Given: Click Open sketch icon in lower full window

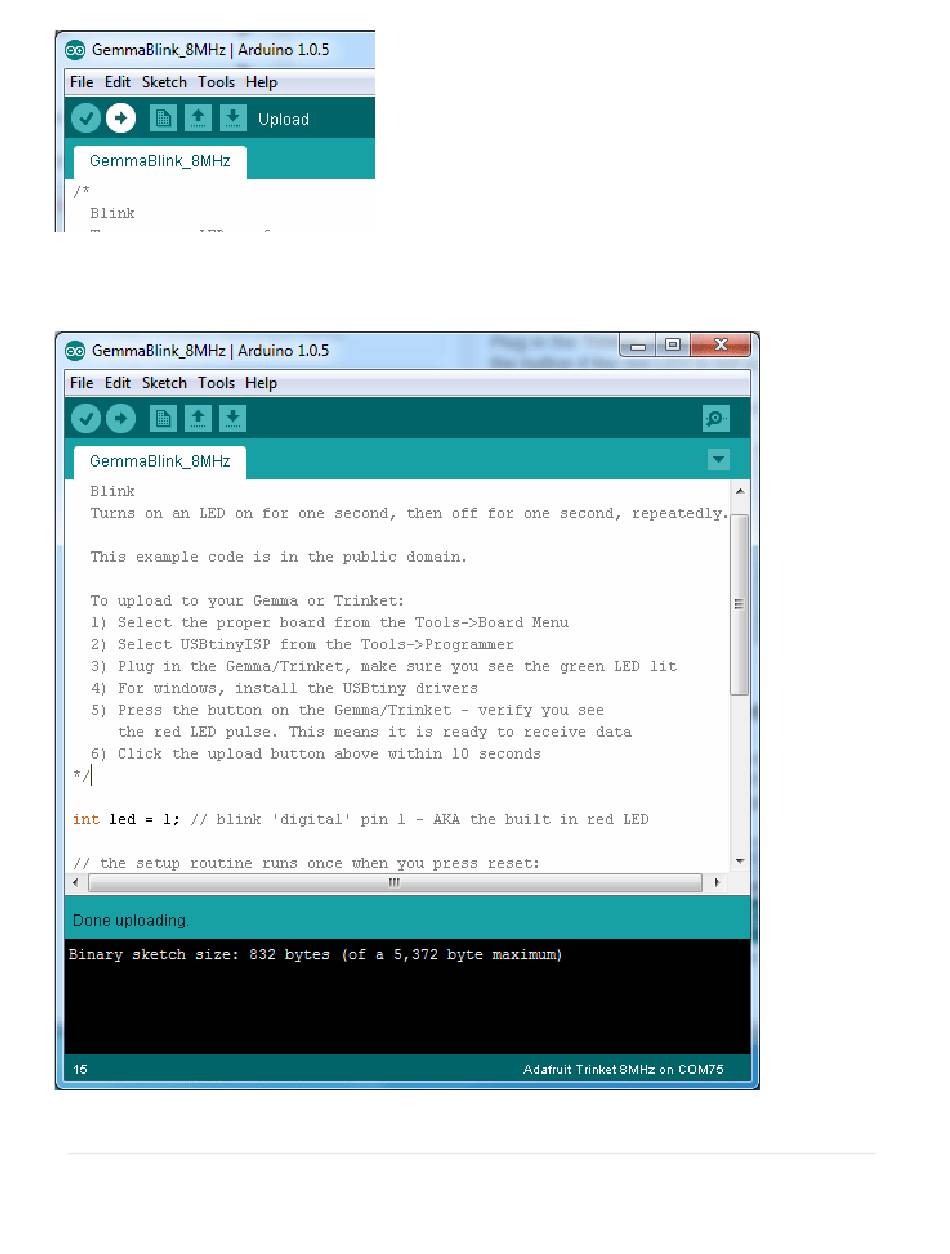Looking at the screenshot, I should point(198,418).
